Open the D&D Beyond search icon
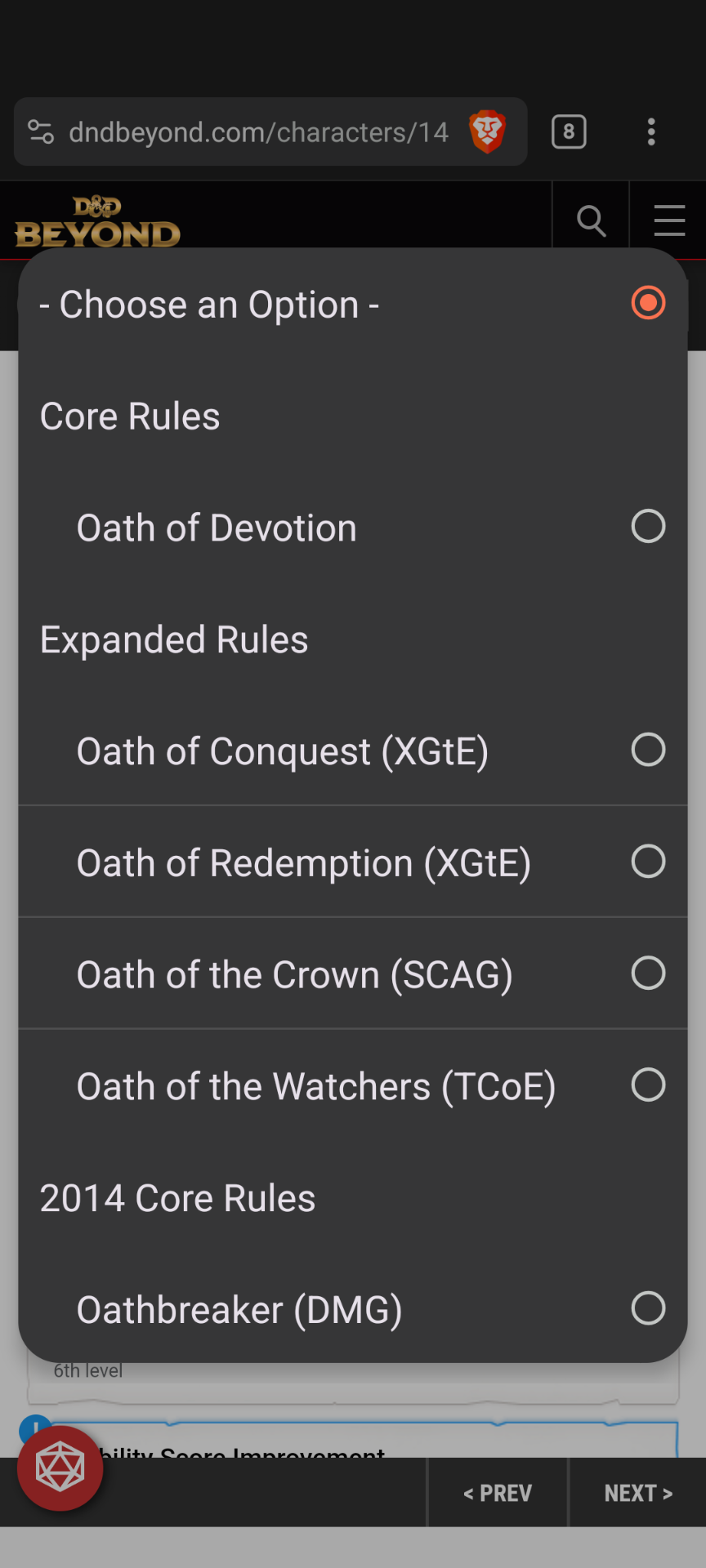Screen dimensions: 706x1568 pyautogui.click(x=591, y=220)
